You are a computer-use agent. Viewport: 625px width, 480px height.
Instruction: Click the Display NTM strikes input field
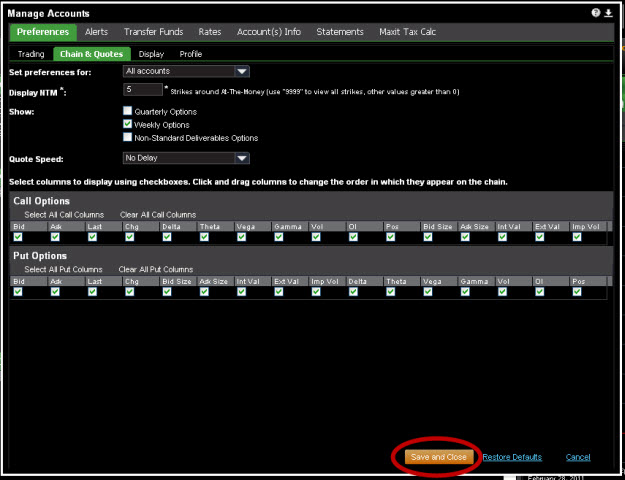[143, 90]
